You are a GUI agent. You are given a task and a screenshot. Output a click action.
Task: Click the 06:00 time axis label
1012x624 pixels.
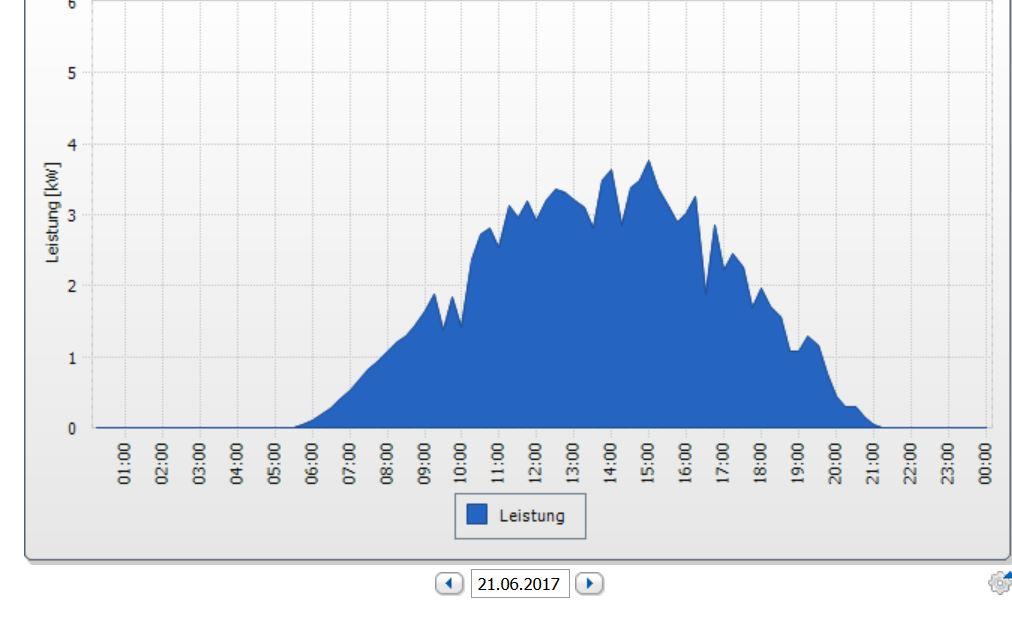pos(311,463)
